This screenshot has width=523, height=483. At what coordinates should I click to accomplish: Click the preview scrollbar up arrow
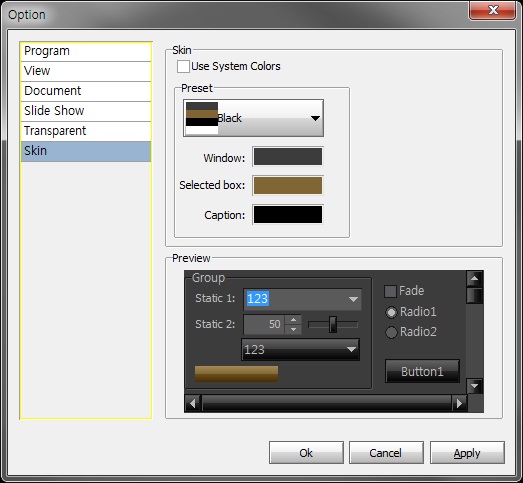(474, 279)
